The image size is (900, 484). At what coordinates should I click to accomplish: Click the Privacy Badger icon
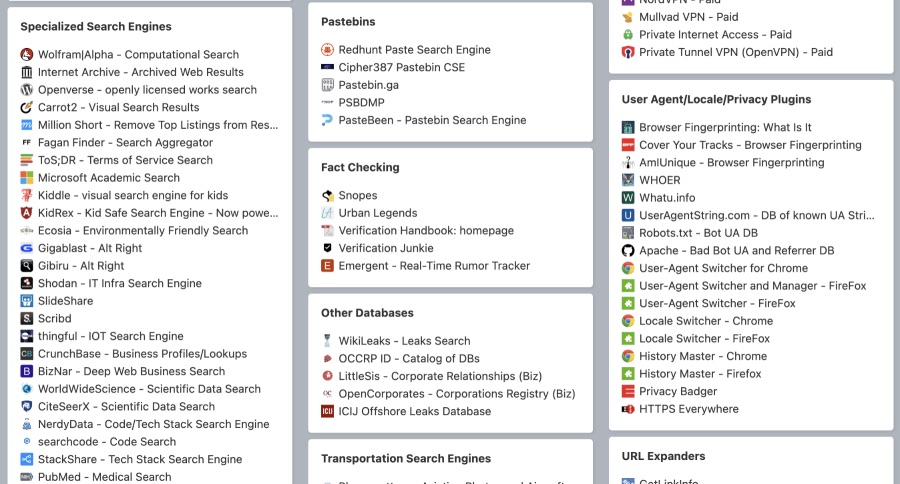[x=628, y=392]
